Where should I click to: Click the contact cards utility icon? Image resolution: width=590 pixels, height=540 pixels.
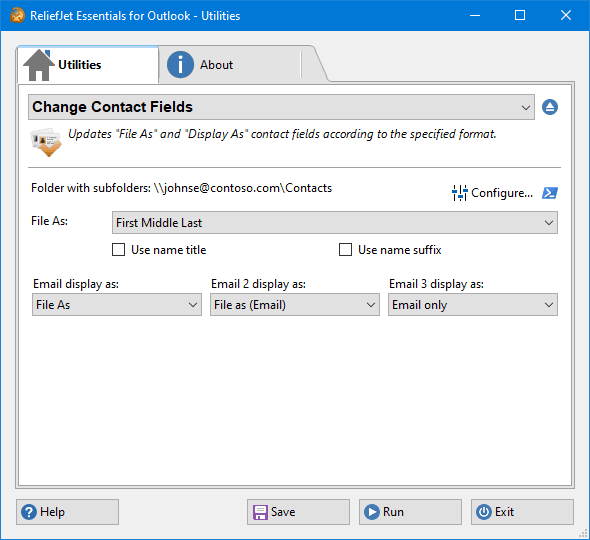pyautogui.click(x=46, y=142)
